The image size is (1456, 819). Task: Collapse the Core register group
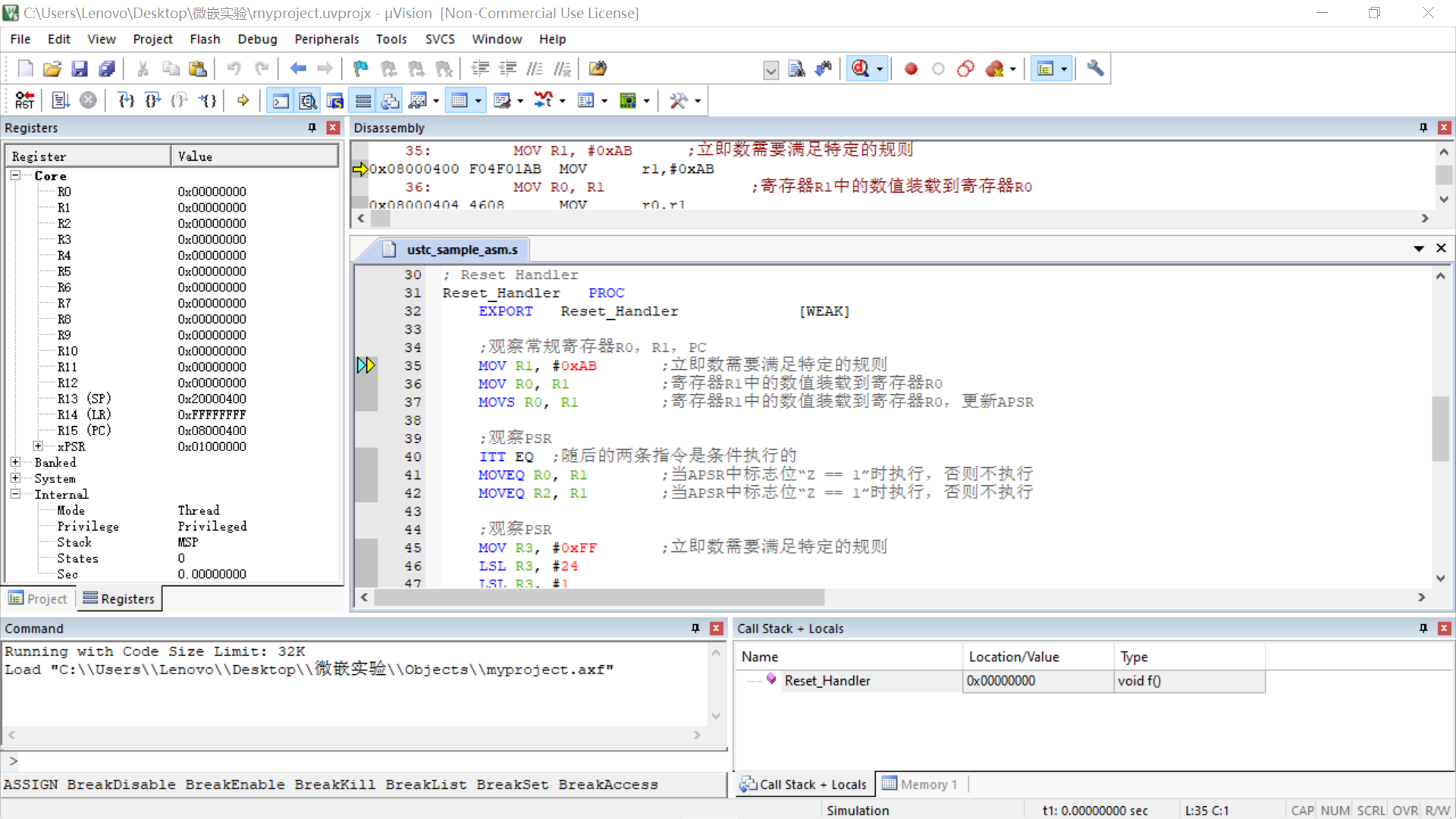click(x=15, y=175)
